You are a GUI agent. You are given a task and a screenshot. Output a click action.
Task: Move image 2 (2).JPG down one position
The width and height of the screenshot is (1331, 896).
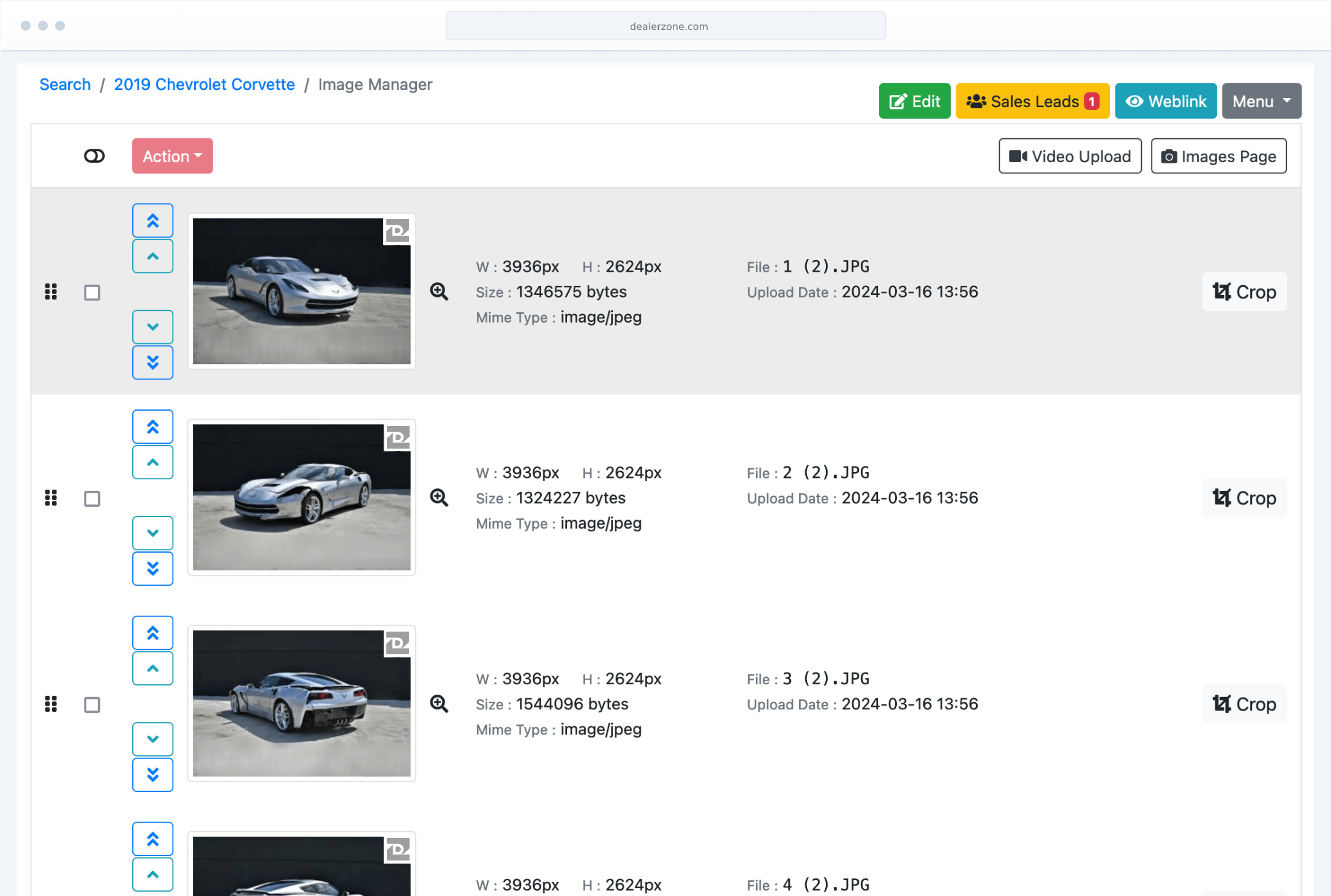[152, 532]
